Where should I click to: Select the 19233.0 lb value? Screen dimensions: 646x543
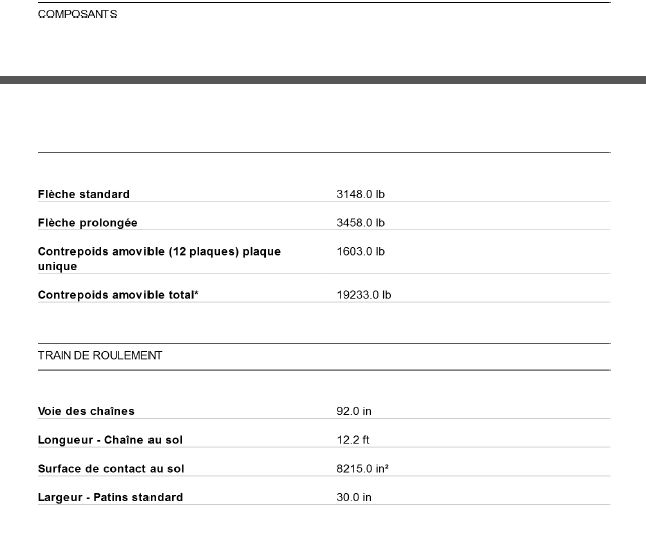[x=363, y=295]
